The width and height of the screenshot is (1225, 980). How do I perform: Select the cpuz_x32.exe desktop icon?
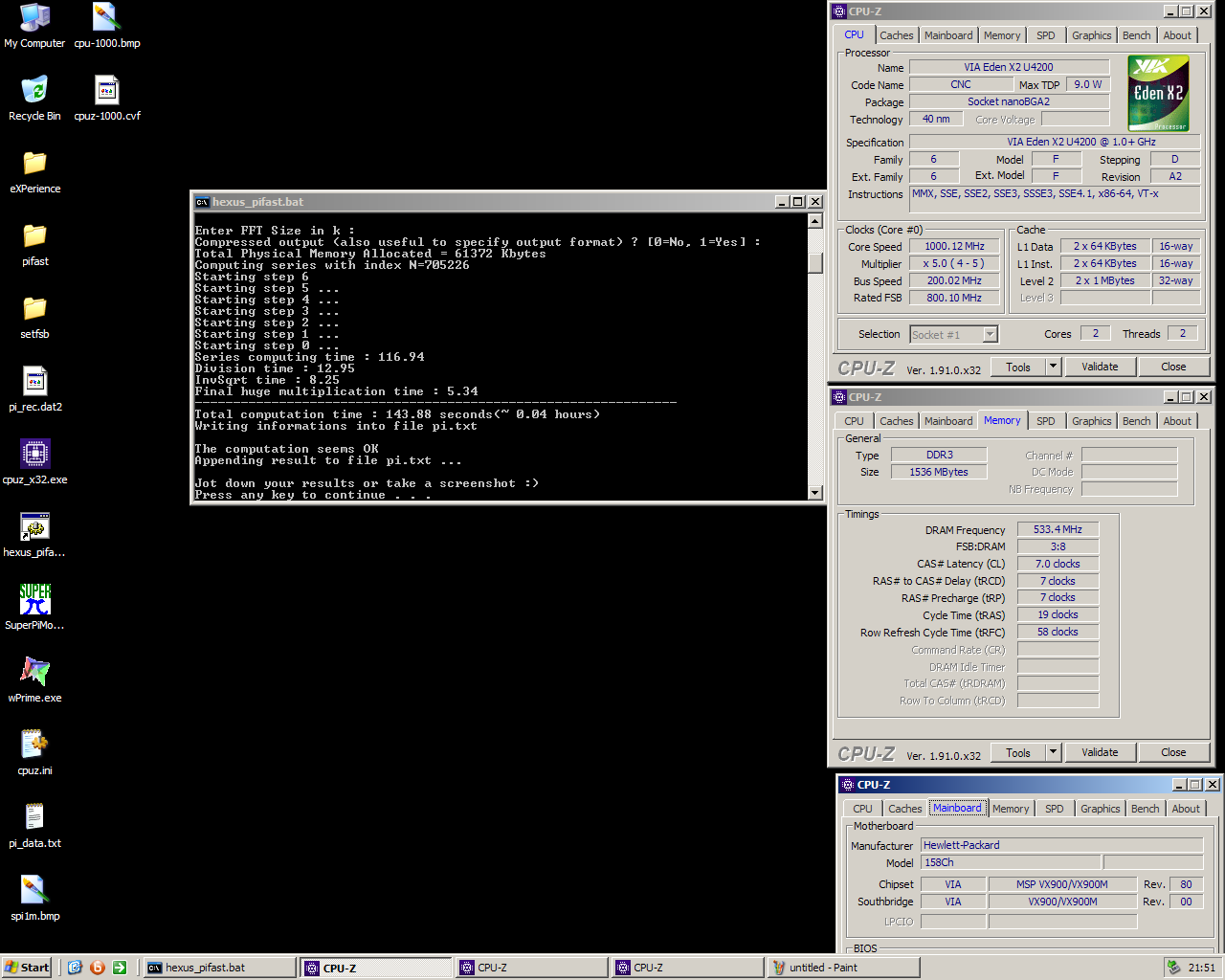click(34, 462)
